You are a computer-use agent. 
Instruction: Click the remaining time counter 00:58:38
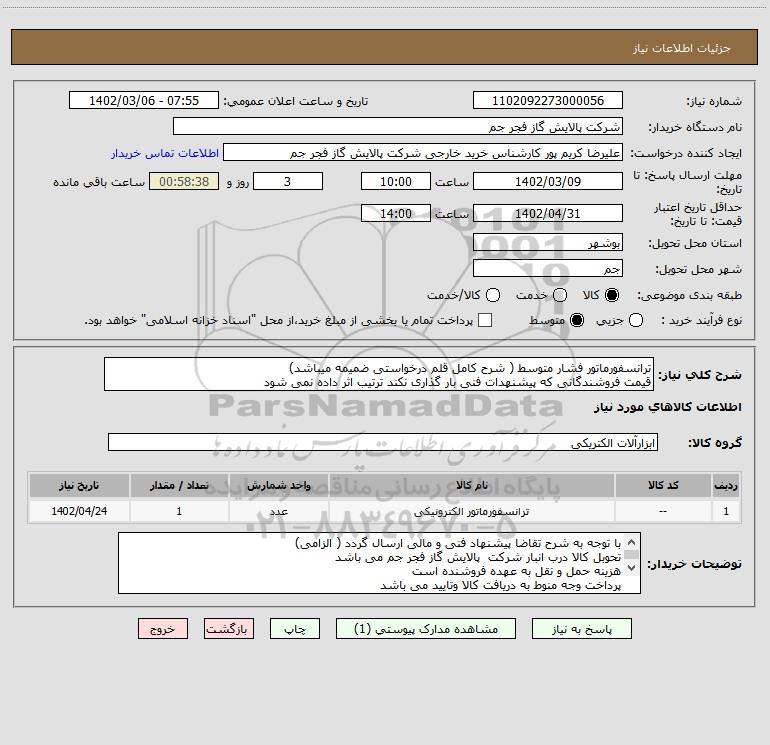tap(184, 181)
